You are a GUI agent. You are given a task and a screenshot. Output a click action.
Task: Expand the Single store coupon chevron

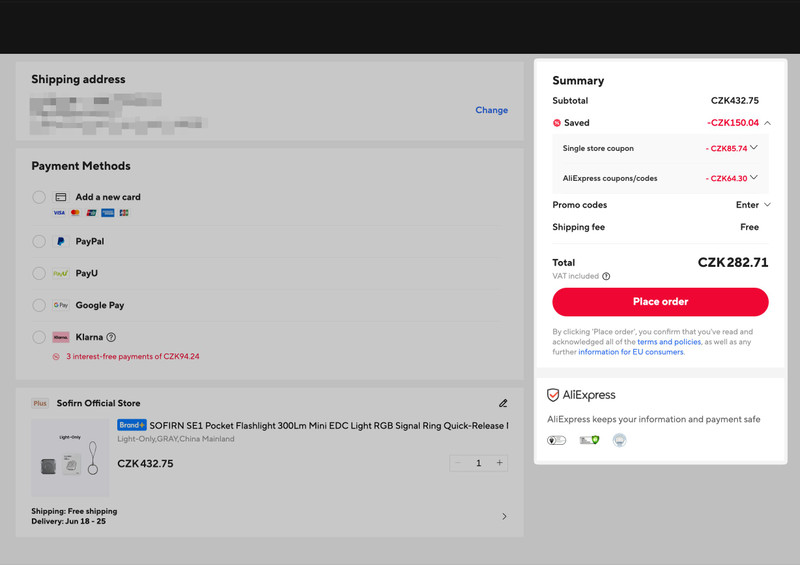tap(754, 148)
